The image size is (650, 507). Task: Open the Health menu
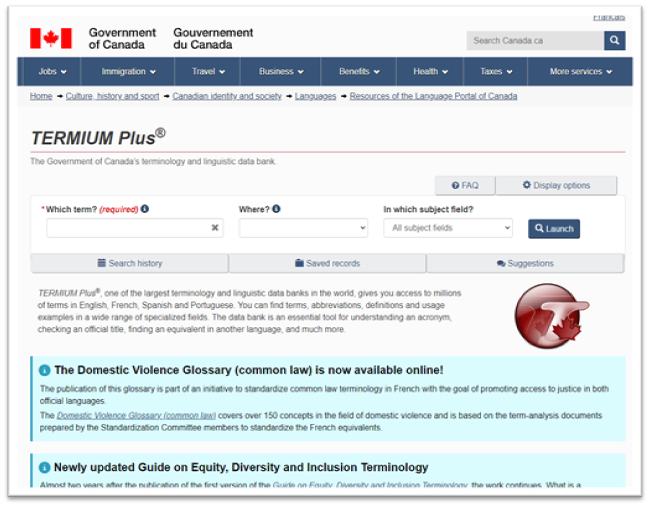(430, 72)
